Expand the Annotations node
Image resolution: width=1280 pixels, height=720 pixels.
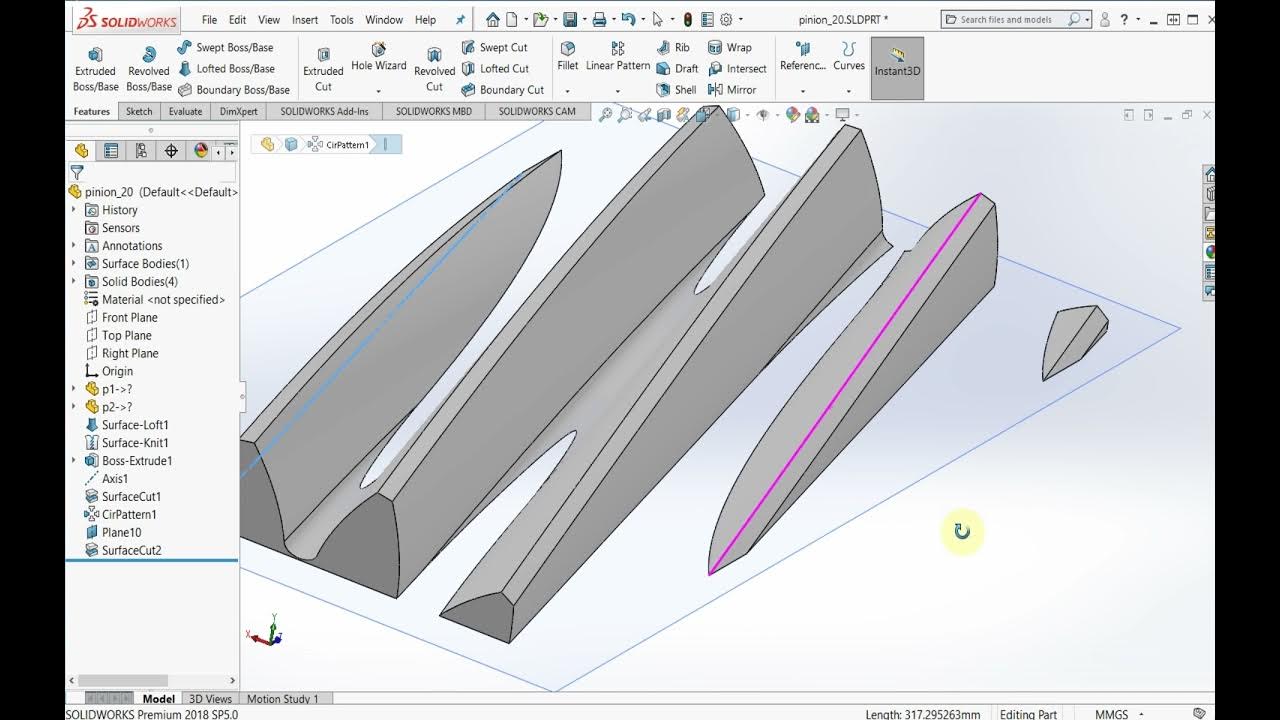[x=74, y=246]
